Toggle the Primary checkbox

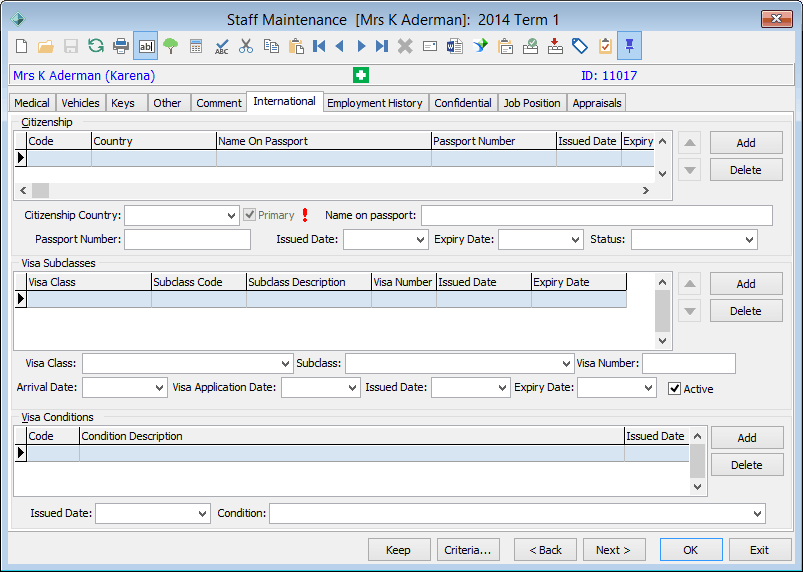[x=249, y=215]
